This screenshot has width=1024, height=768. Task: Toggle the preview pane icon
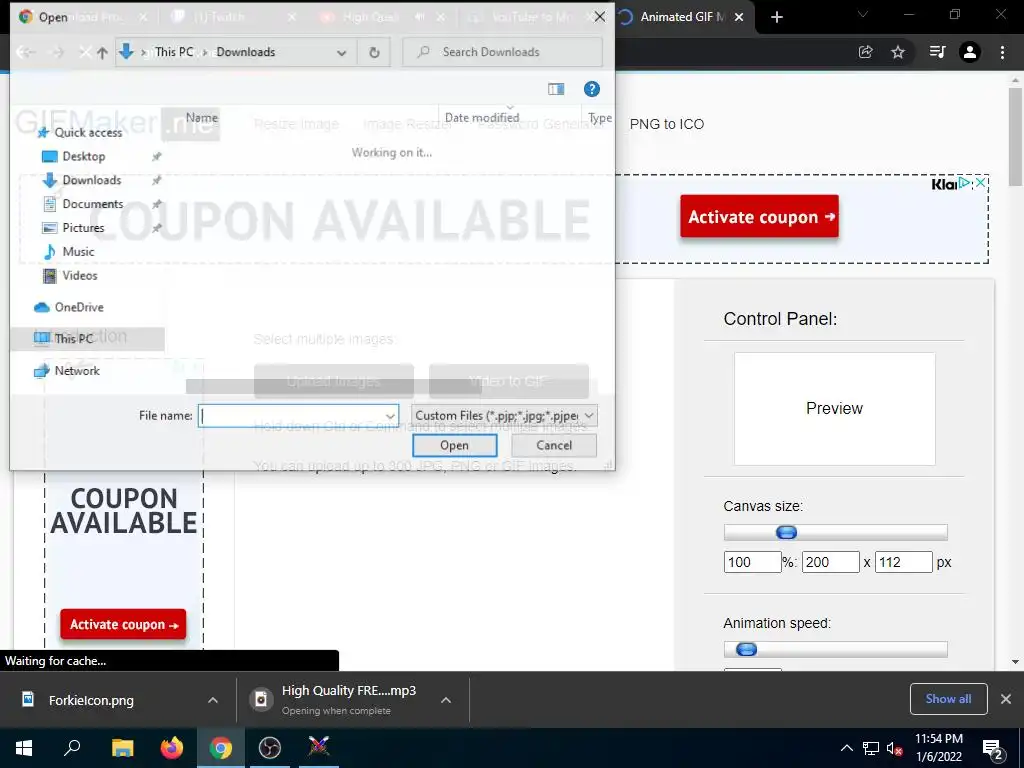point(556,89)
